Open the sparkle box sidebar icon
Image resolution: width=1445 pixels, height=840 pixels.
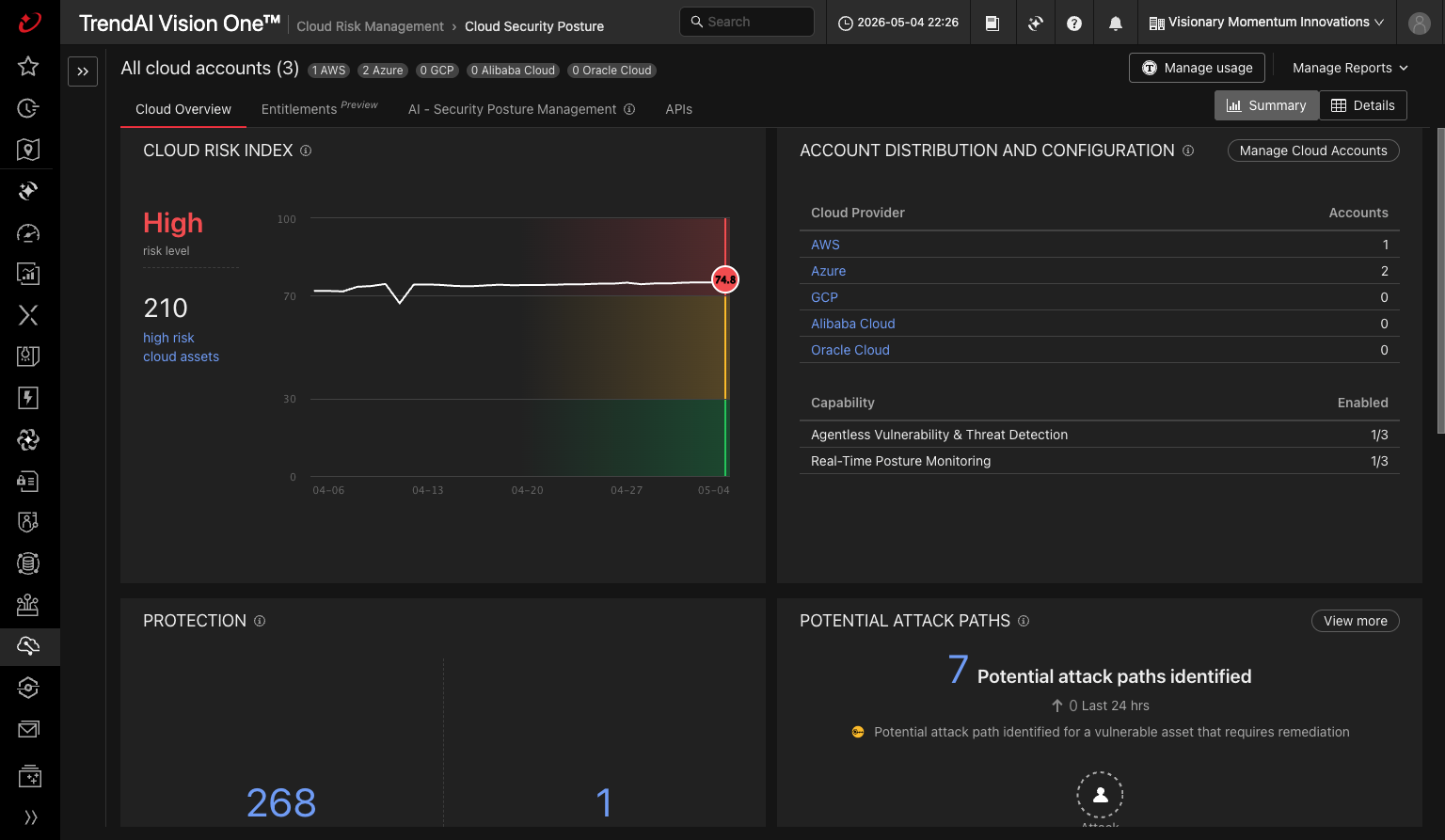coord(28,776)
